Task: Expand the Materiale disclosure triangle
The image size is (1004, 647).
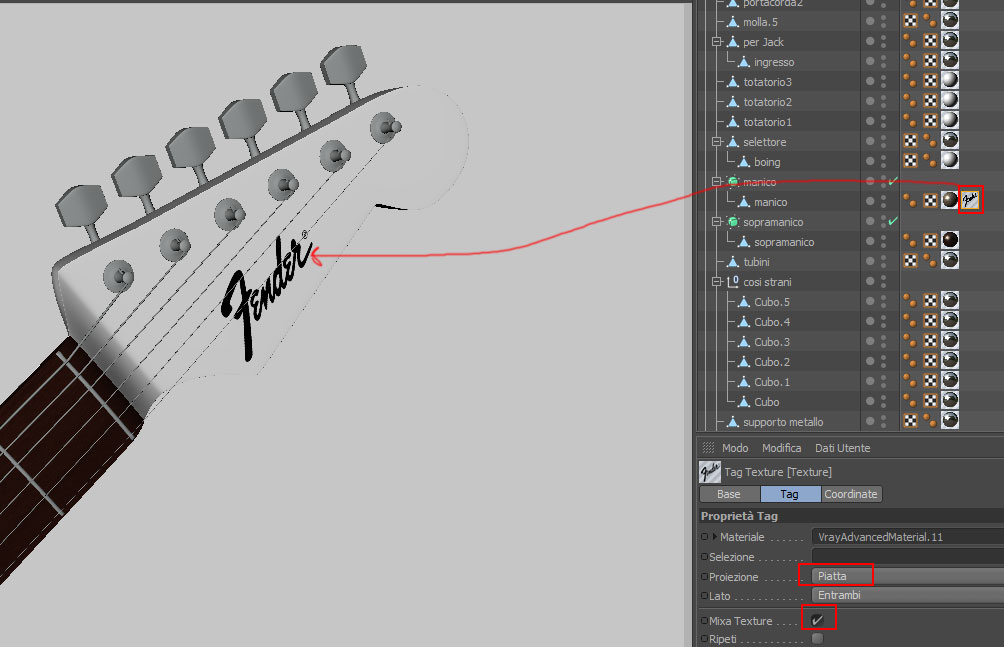Action: [715, 537]
